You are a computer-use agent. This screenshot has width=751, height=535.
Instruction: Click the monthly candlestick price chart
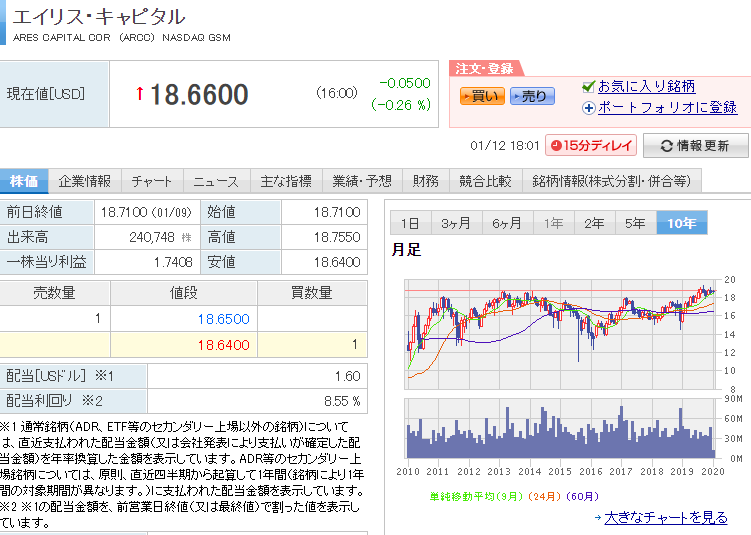pos(562,334)
